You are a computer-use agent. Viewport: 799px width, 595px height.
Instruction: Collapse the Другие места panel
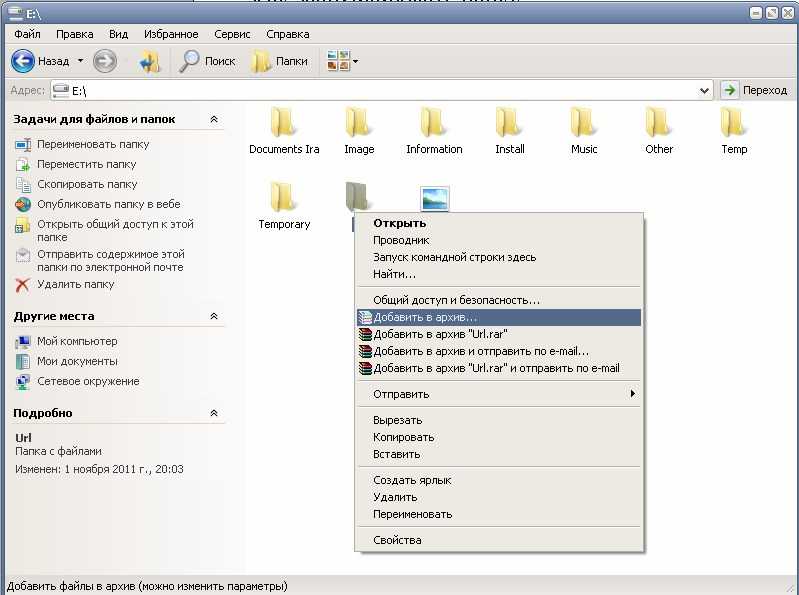point(214,316)
